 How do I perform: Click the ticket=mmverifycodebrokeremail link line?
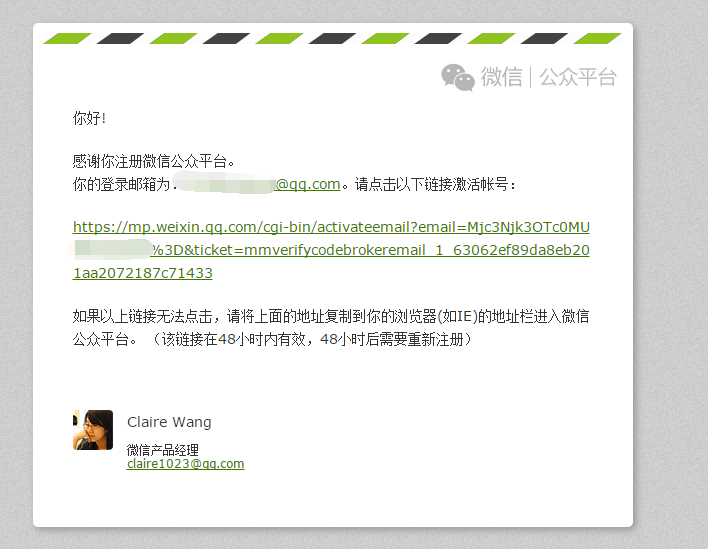pos(370,250)
